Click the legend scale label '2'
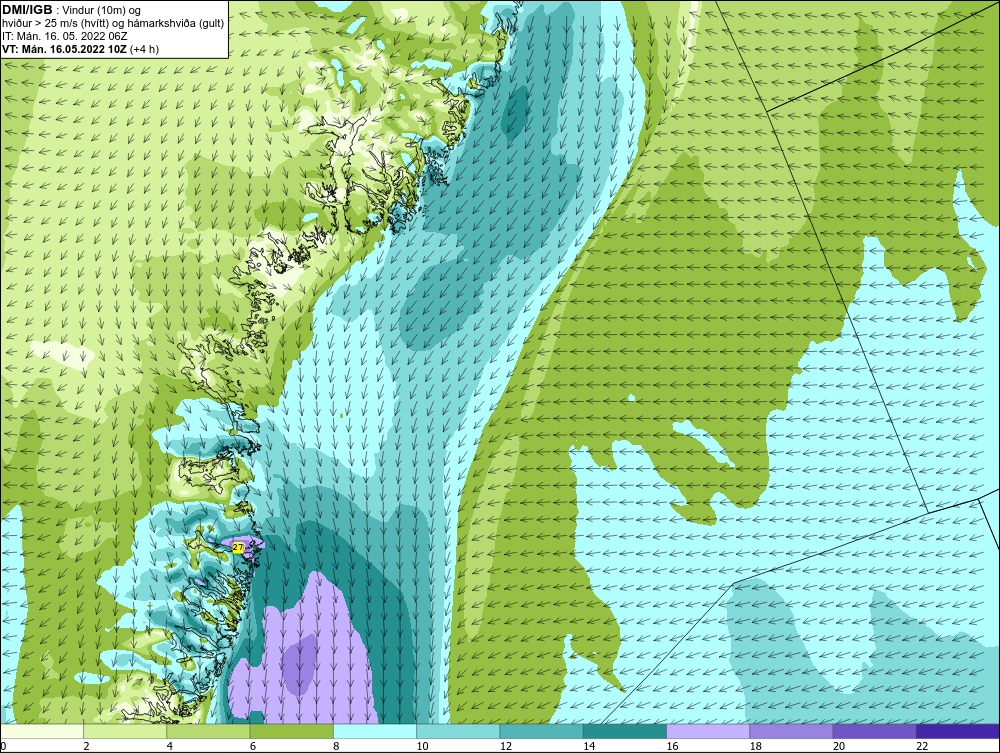Viewport: 1000px width, 753px height. tap(86, 747)
